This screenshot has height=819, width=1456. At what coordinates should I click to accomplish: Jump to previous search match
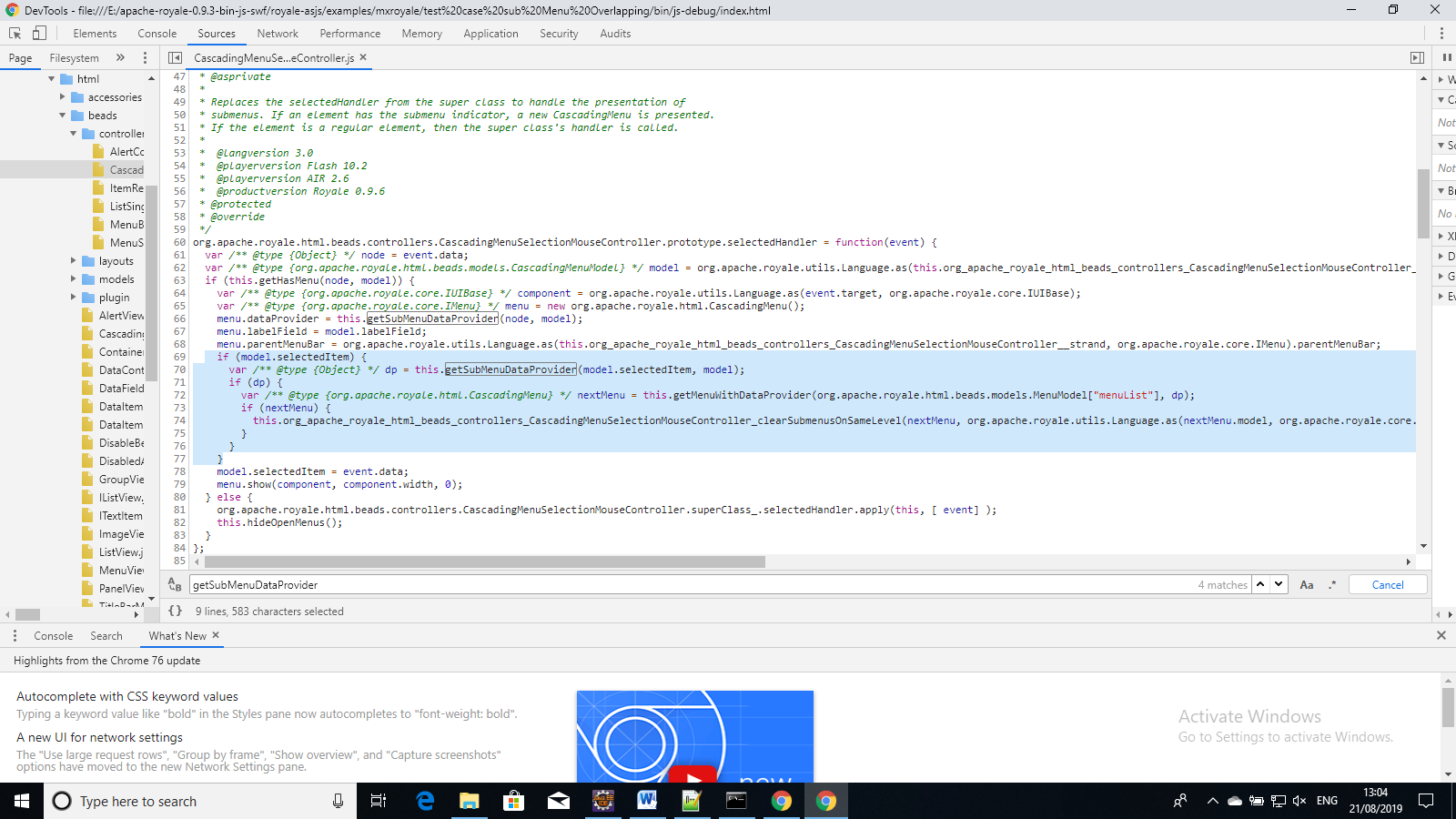1261,584
